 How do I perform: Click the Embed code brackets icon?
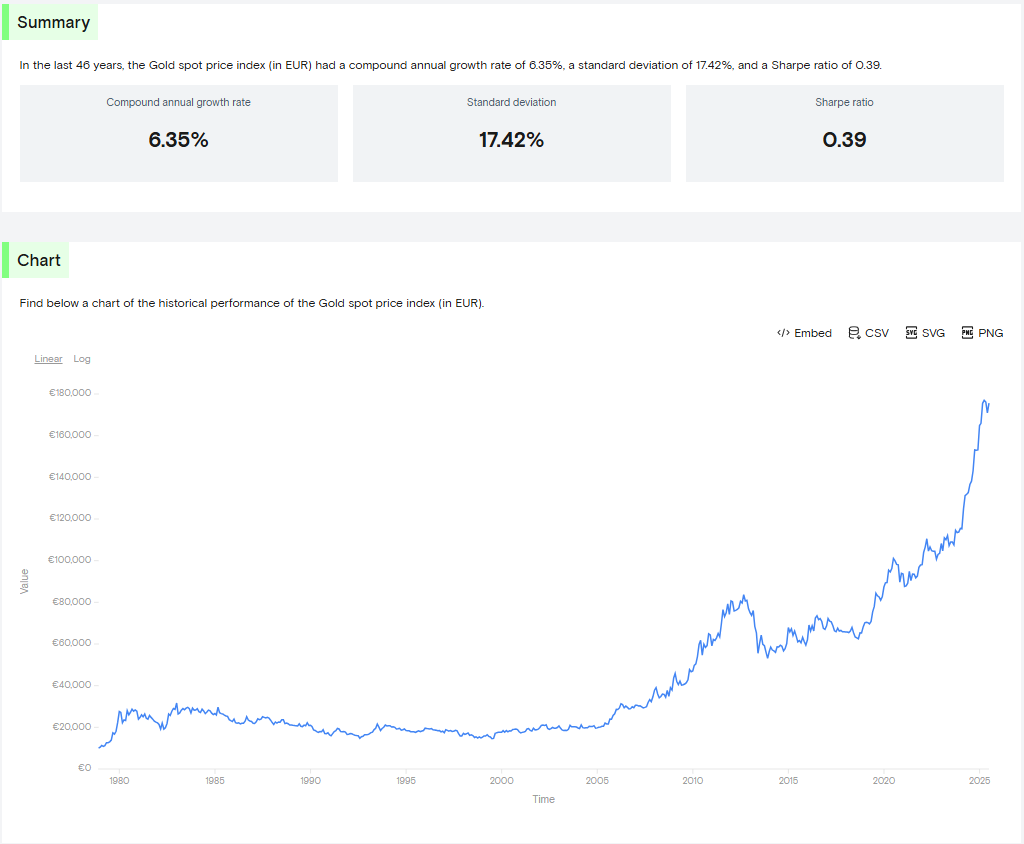coord(783,333)
